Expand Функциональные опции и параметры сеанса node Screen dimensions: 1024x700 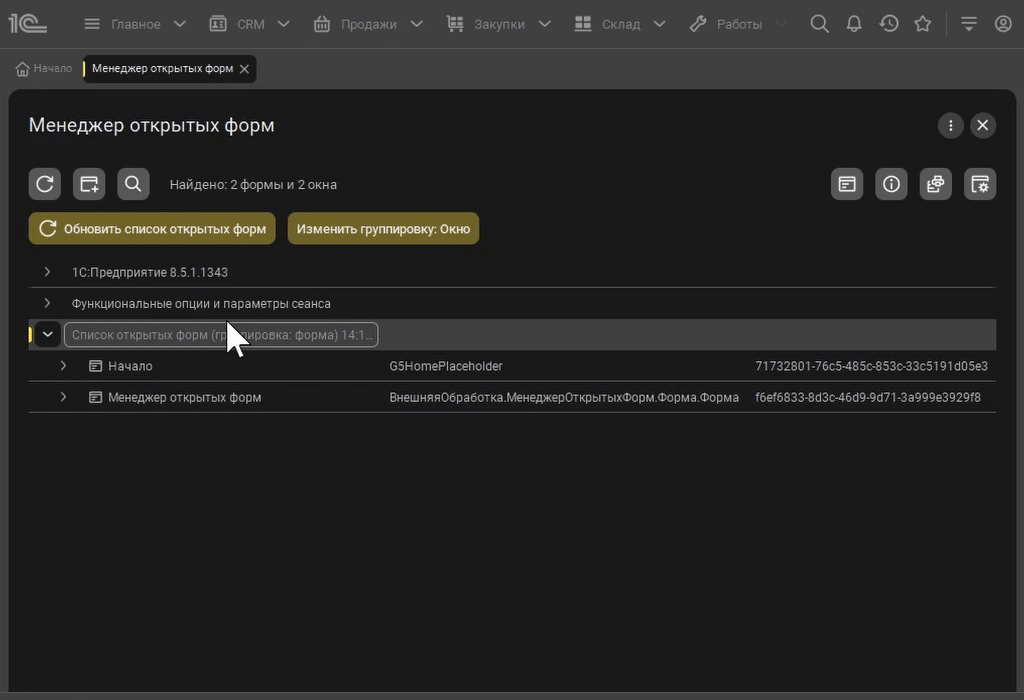pyautogui.click(x=47, y=303)
